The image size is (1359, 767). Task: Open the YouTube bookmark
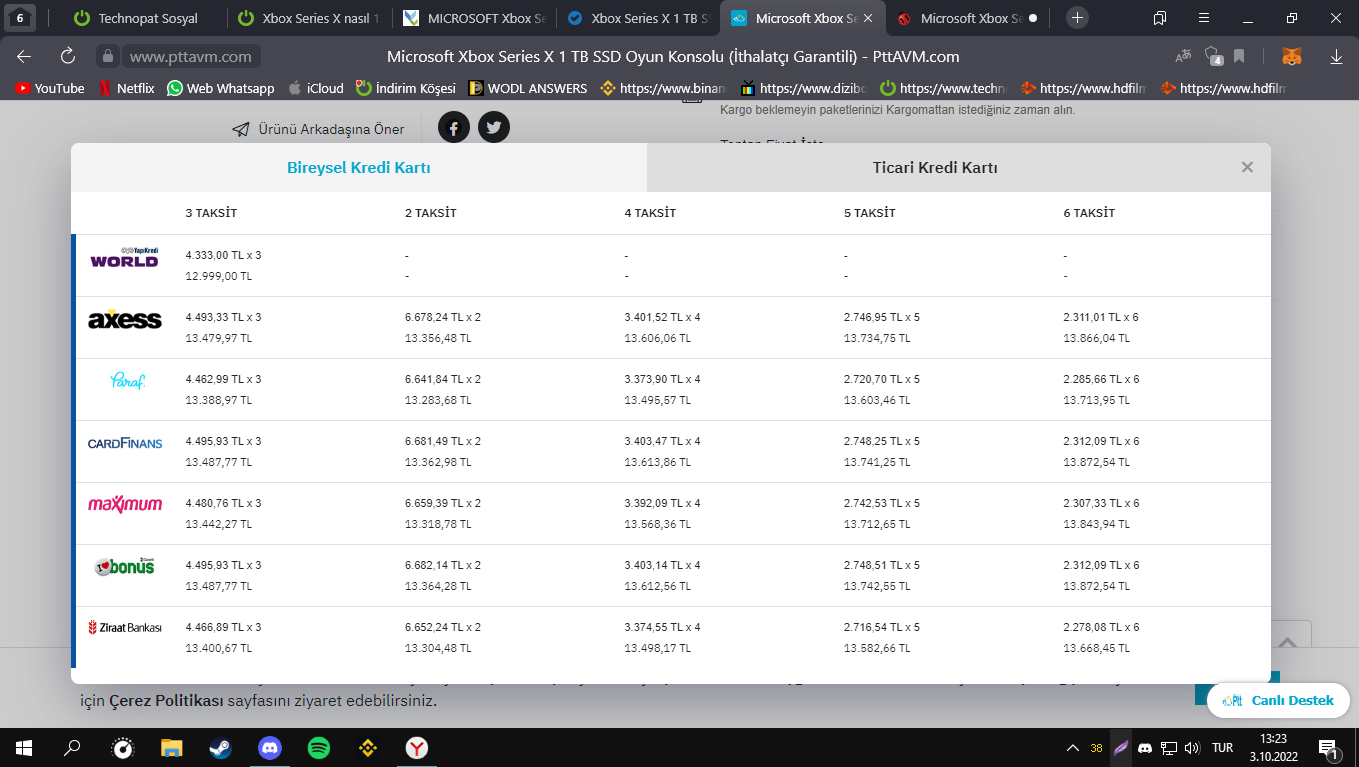(x=50, y=88)
